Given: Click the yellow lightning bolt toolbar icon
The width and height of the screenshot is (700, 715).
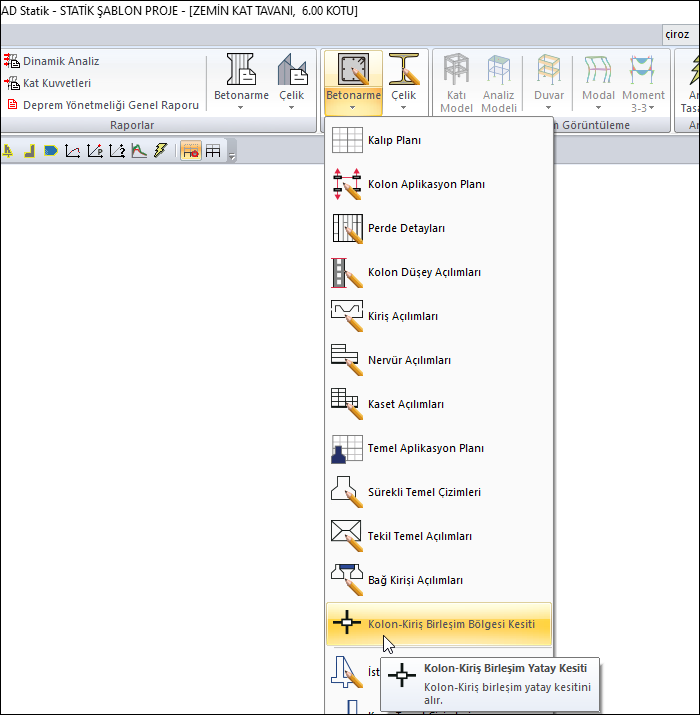Looking at the screenshot, I should tap(161, 150).
